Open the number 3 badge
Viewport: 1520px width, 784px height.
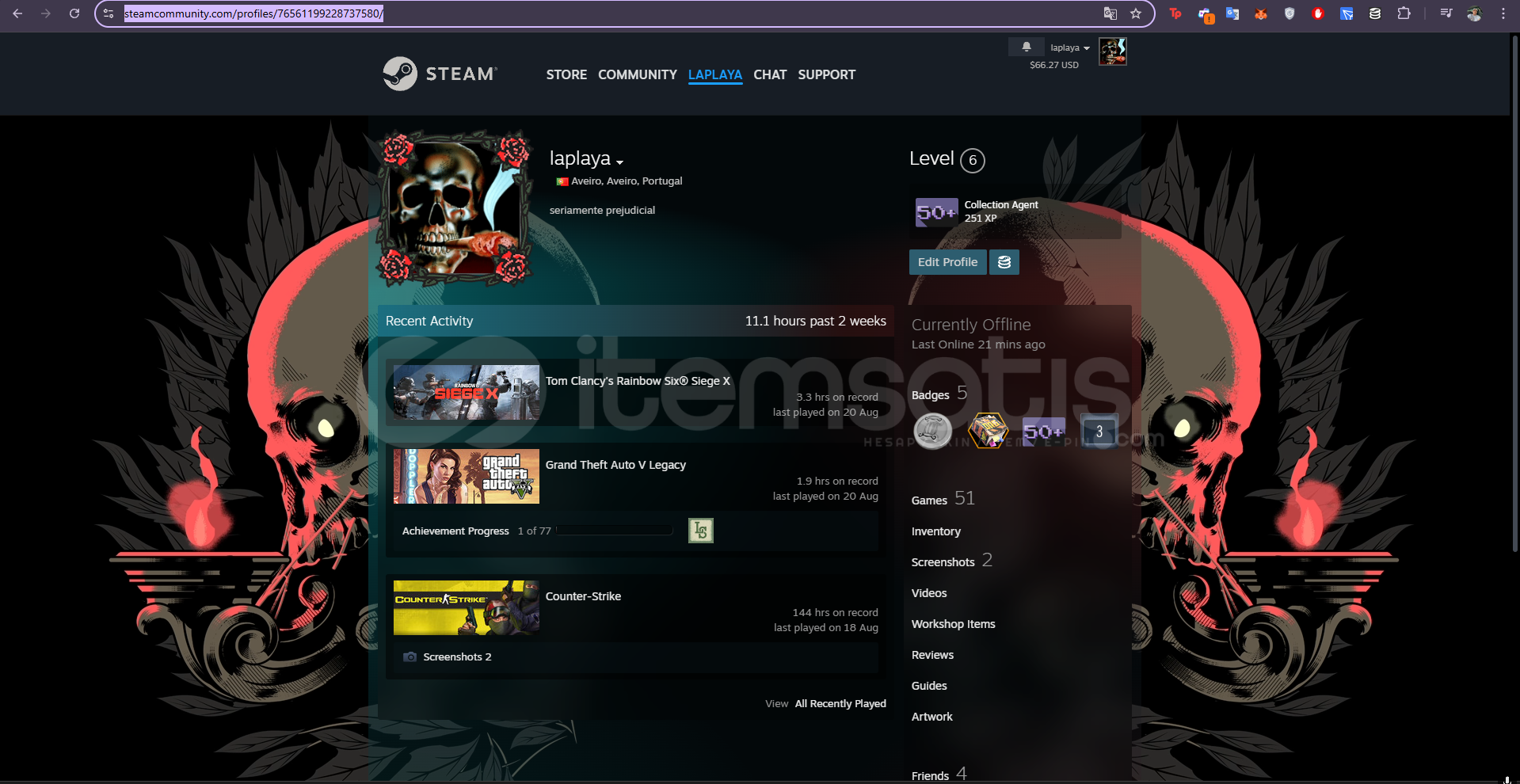[x=1099, y=432]
